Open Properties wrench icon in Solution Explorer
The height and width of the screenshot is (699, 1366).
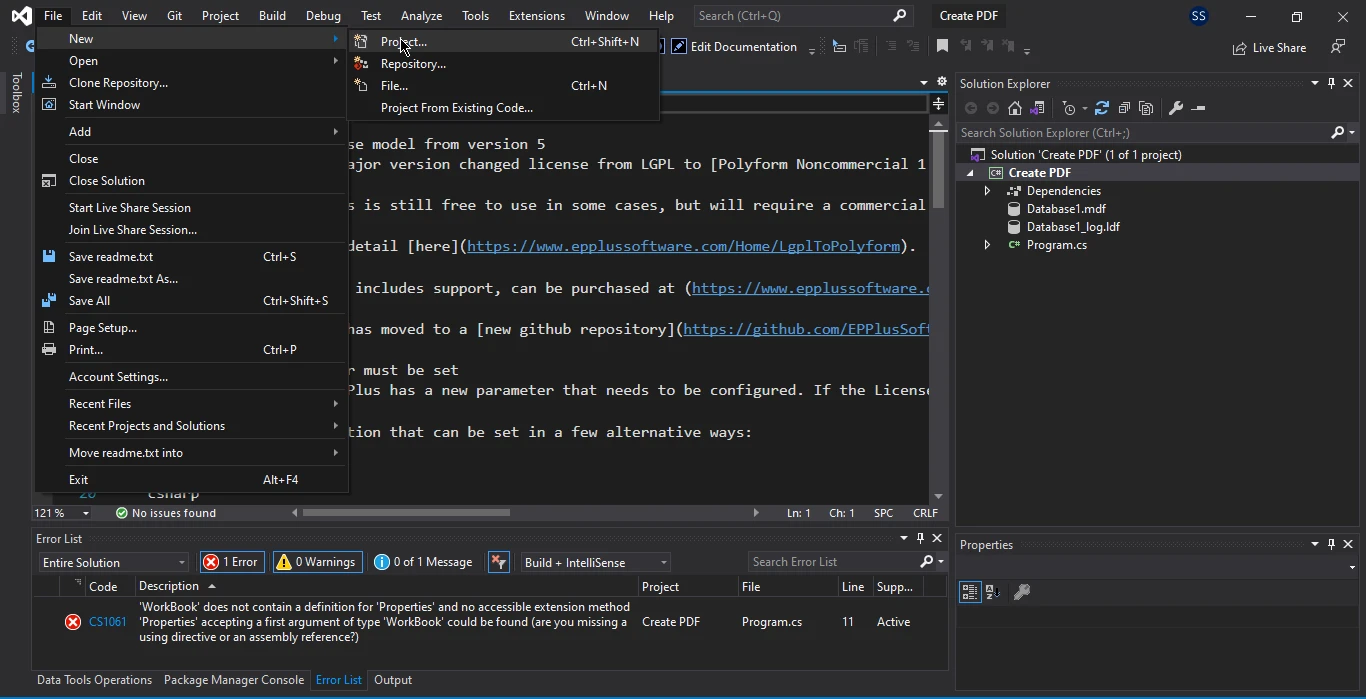tap(1176, 108)
